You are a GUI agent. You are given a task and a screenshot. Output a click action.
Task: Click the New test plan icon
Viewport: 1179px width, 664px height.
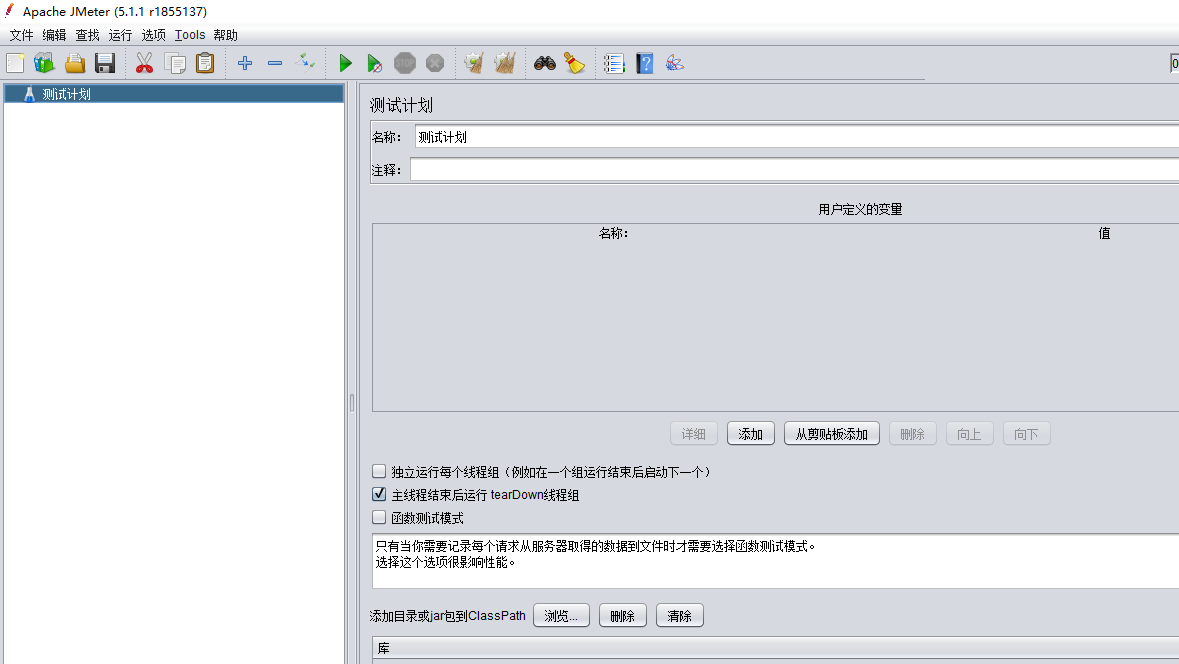(x=15, y=63)
